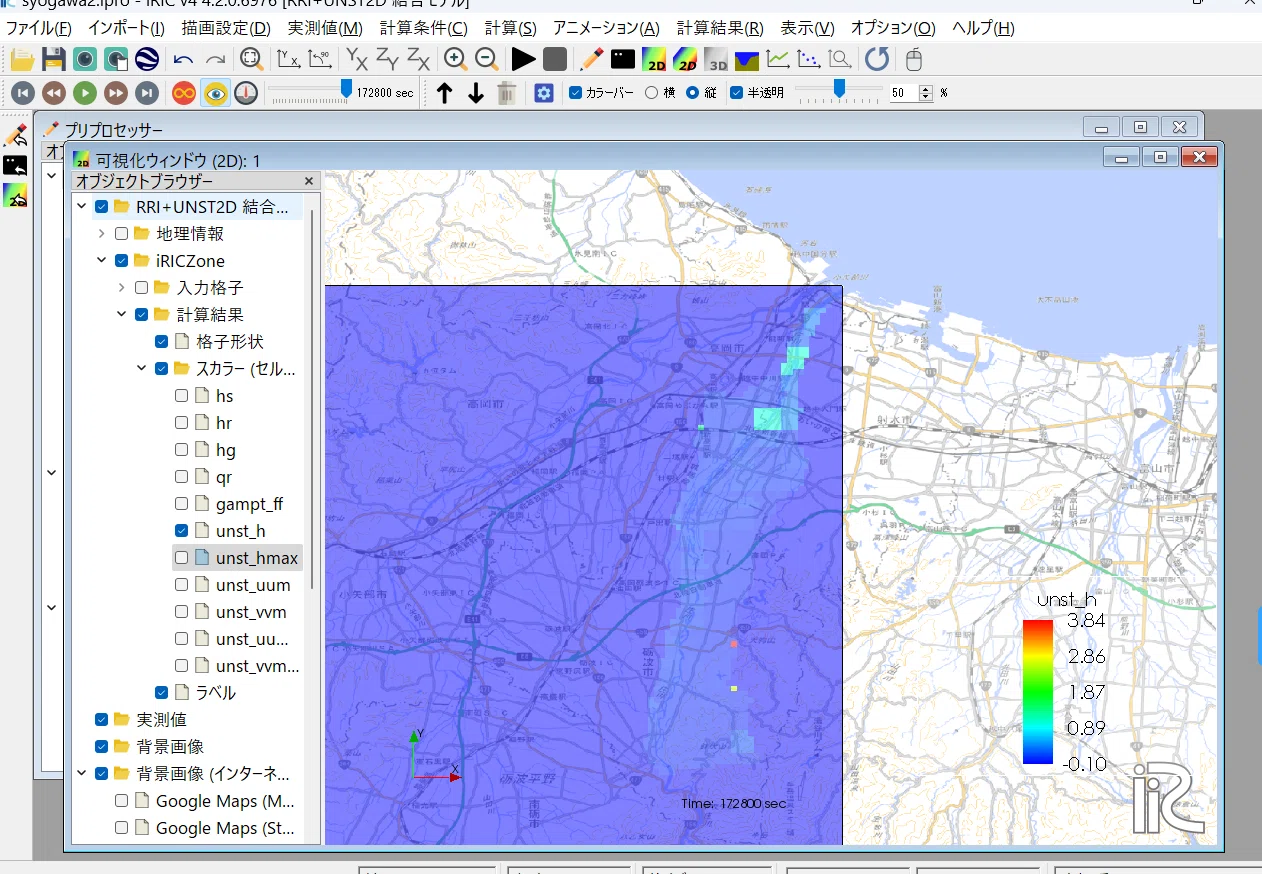Collapse the 計算結果 folder
Screen dimensions: 1262x874
click(121, 315)
